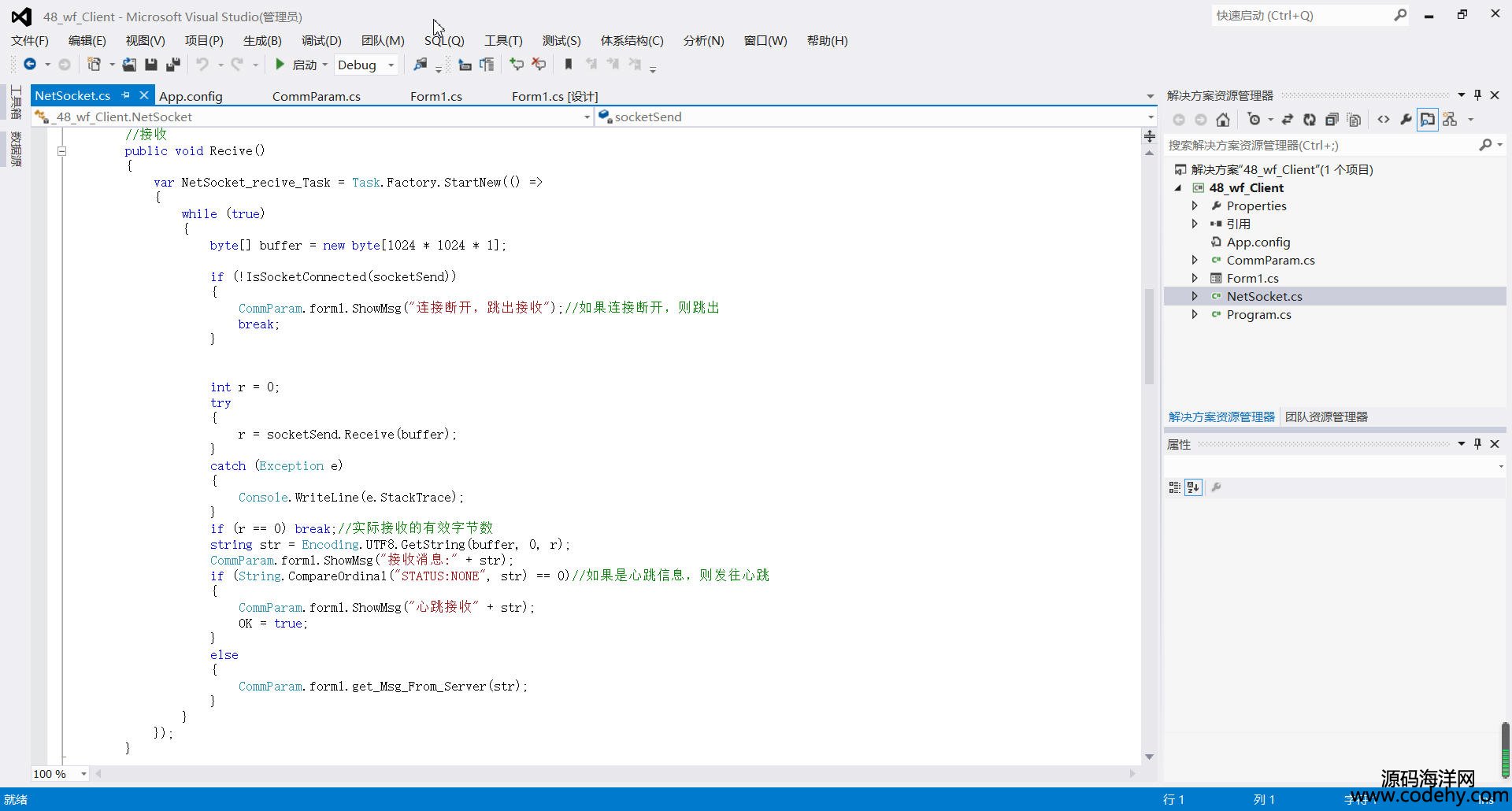Image resolution: width=1512 pixels, height=811 pixels.
Task: Collapse the 48_wf_Client project node
Action: coord(1178,187)
